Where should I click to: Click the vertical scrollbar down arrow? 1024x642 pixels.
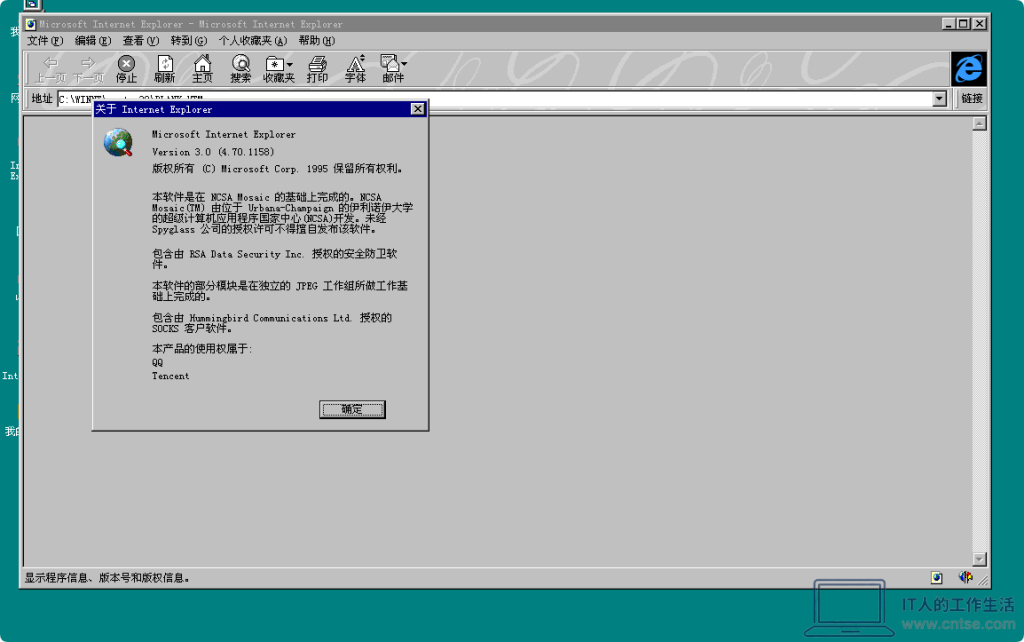[x=979, y=559]
